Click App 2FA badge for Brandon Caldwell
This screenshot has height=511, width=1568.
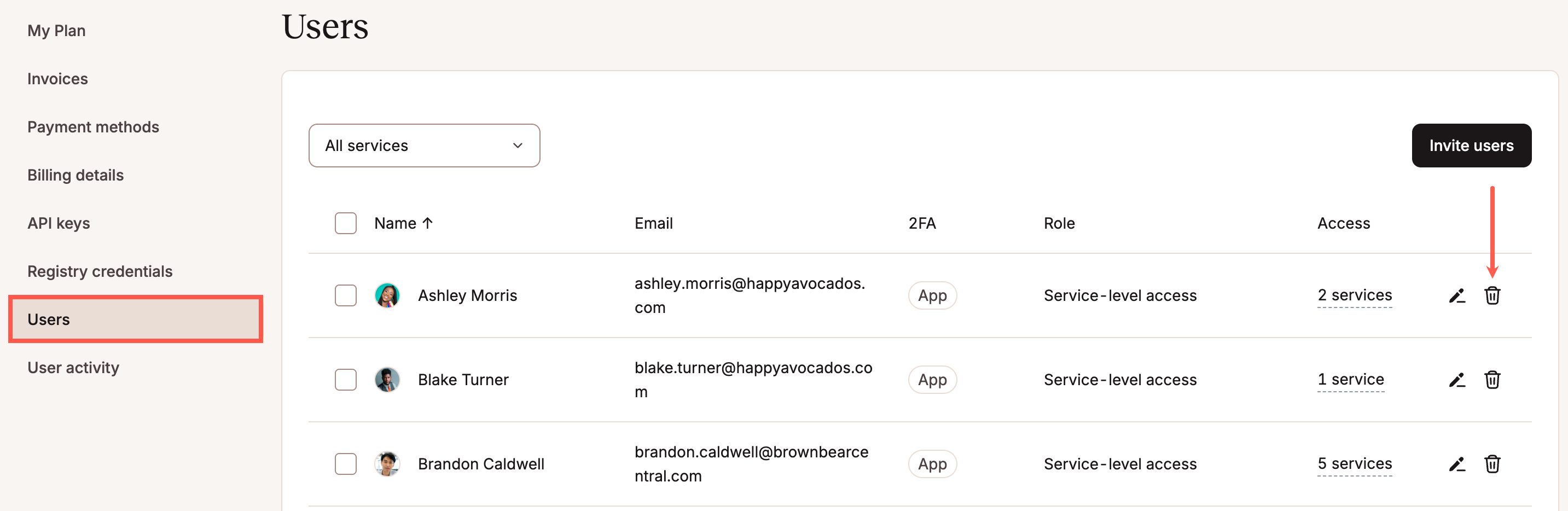[932, 463]
